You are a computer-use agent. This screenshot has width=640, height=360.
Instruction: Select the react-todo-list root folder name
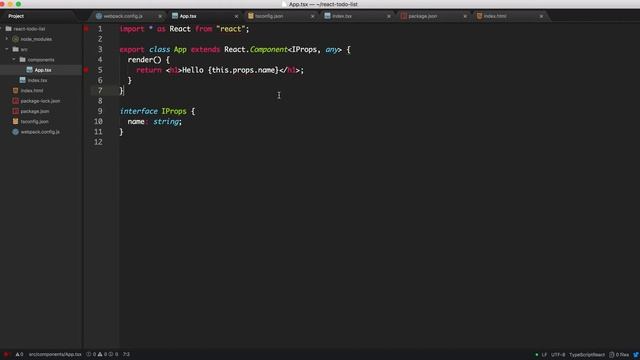tap(29, 29)
